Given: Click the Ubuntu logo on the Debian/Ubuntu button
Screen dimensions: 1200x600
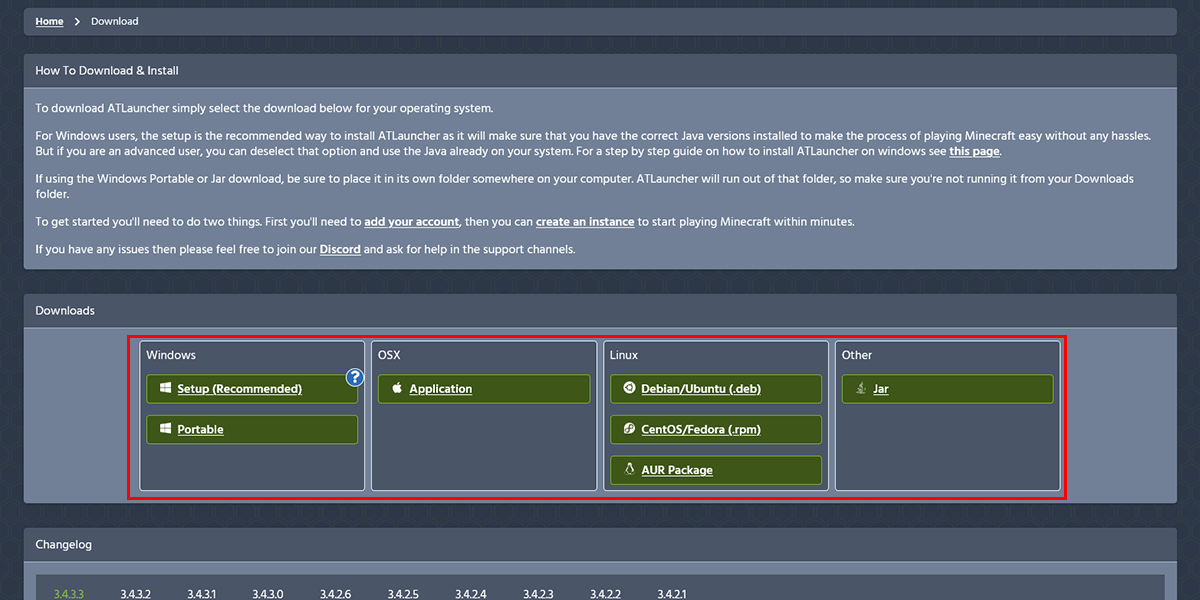Looking at the screenshot, I should (630, 389).
